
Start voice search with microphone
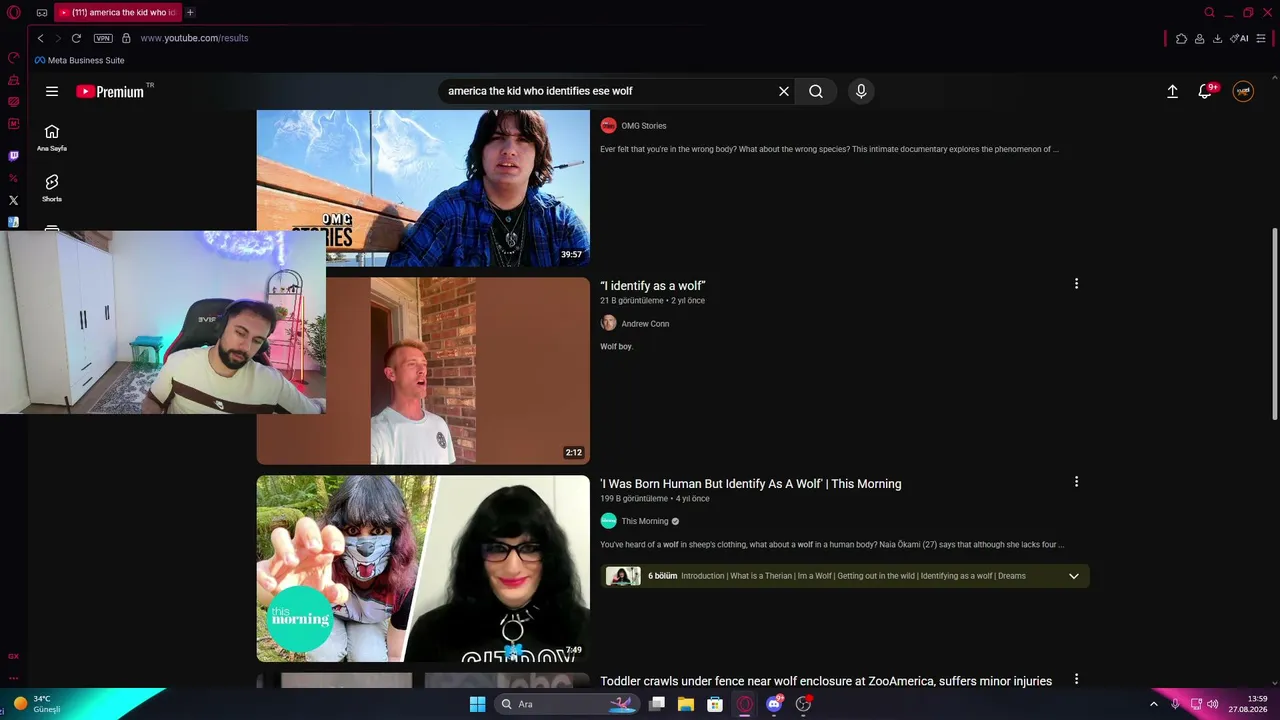point(861,91)
